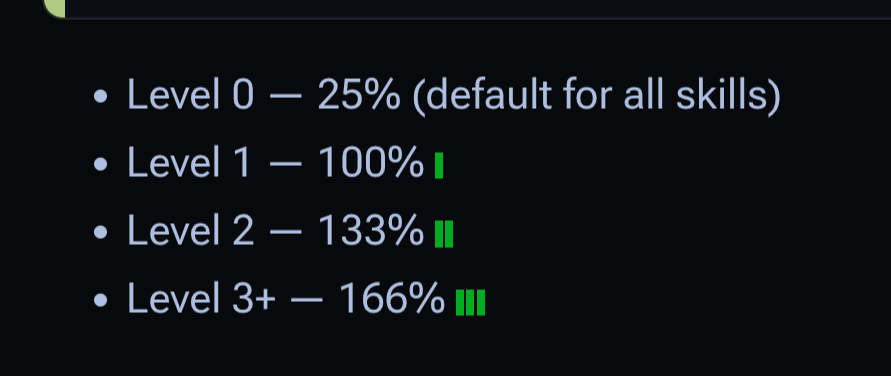Screen dimensions: 891x376
Task: Click the triple green bar icon beside 166%
Action: pos(471,302)
